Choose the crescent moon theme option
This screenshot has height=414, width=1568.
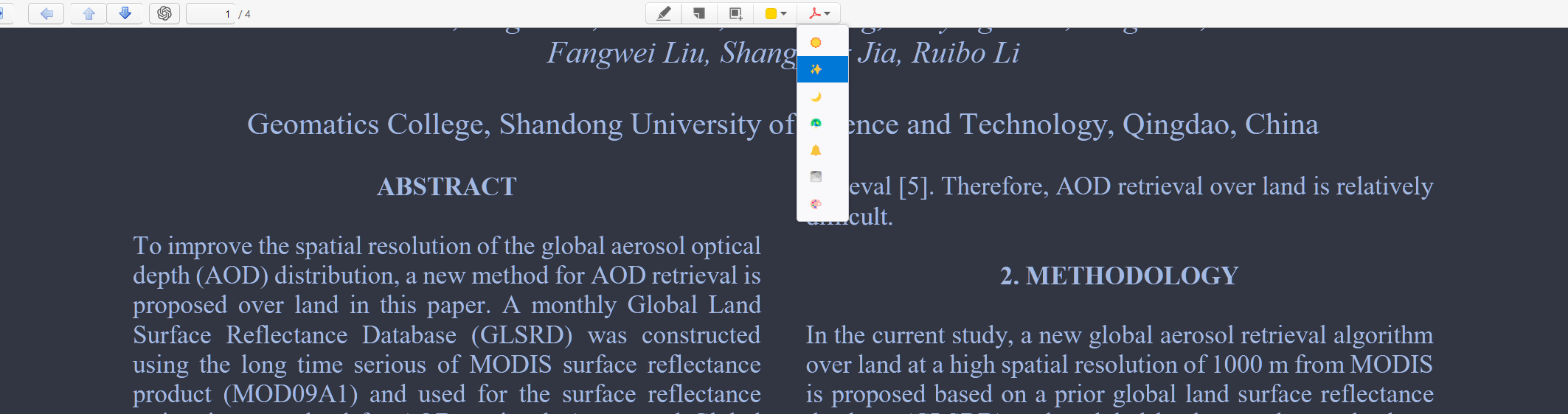[x=822, y=97]
